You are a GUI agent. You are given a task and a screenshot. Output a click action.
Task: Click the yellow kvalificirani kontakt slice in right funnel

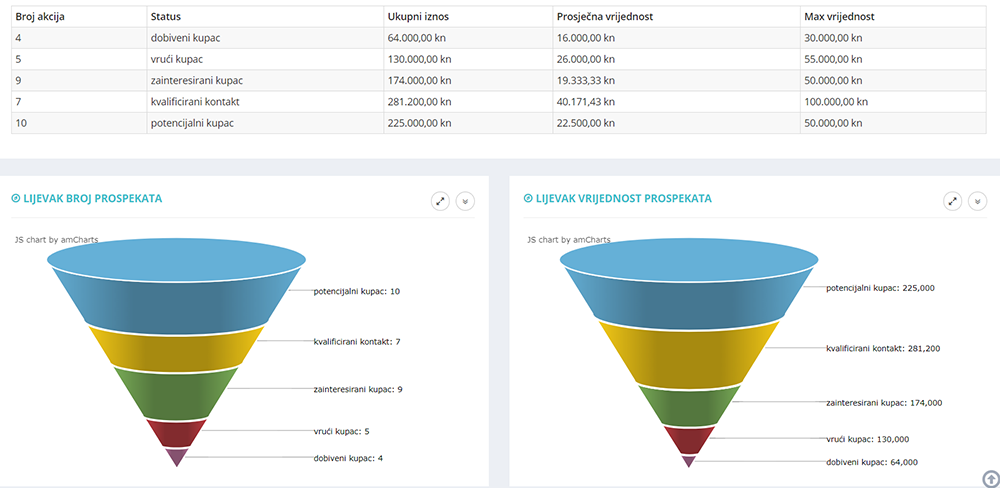[689, 357]
